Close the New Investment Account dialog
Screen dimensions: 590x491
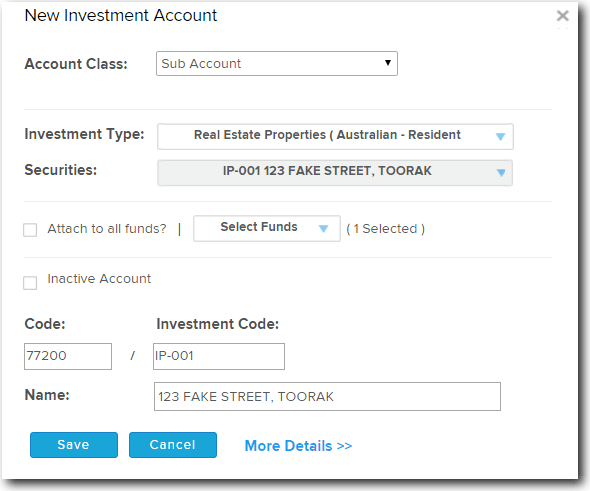pos(563,16)
